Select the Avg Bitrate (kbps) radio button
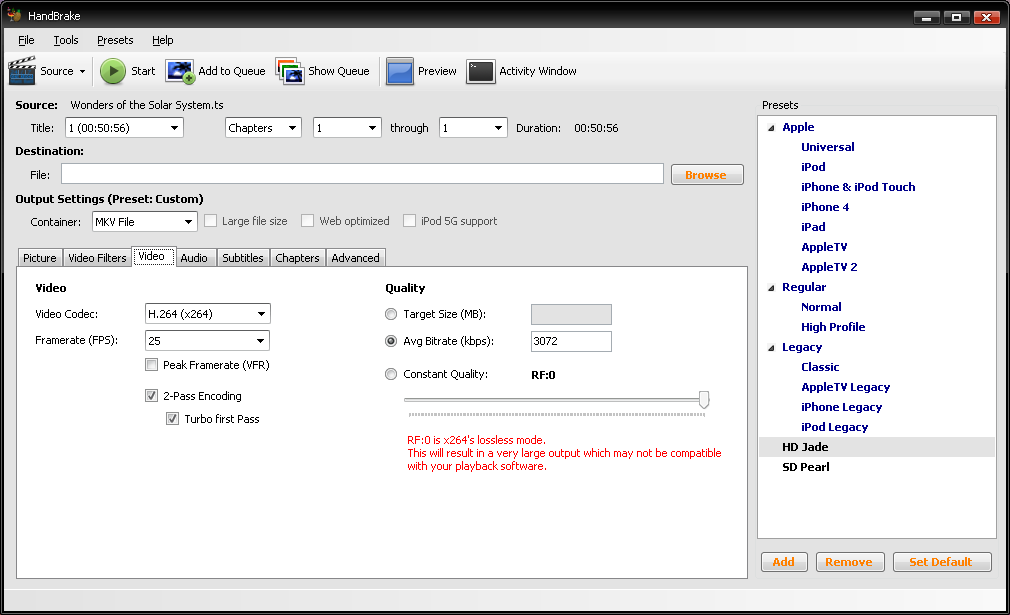The width and height of the screenshot is (1010, 615). click(391, 341)
